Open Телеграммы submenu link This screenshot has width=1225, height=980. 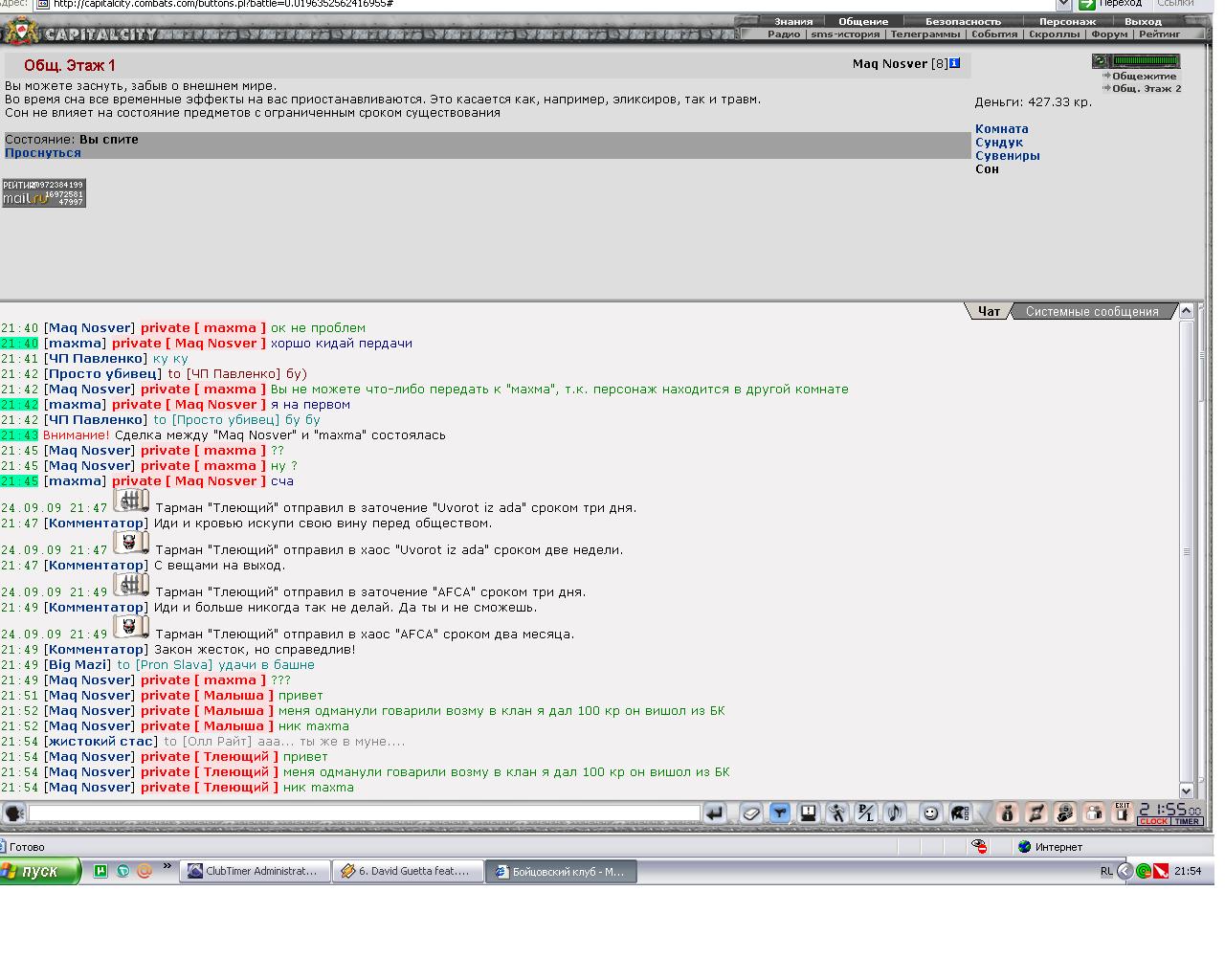(924, 33)
